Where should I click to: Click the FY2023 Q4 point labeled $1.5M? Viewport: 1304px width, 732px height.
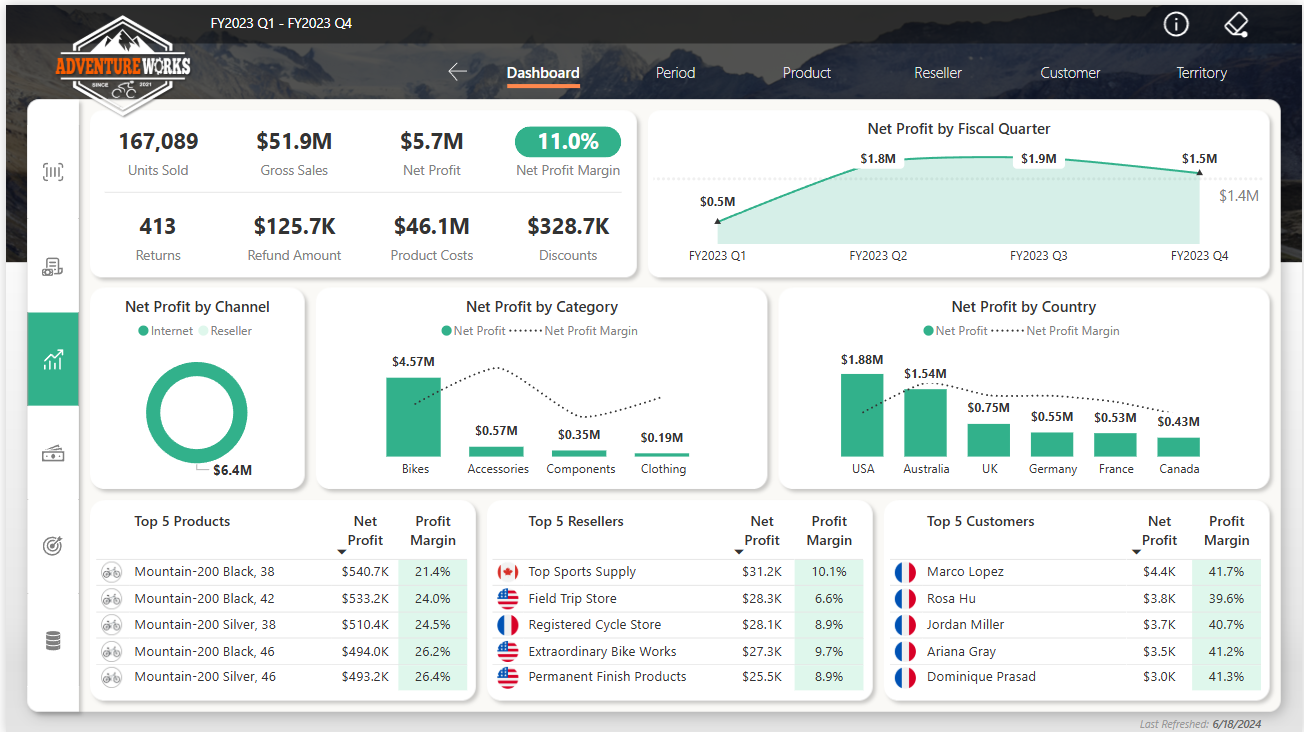[1199, 173]
